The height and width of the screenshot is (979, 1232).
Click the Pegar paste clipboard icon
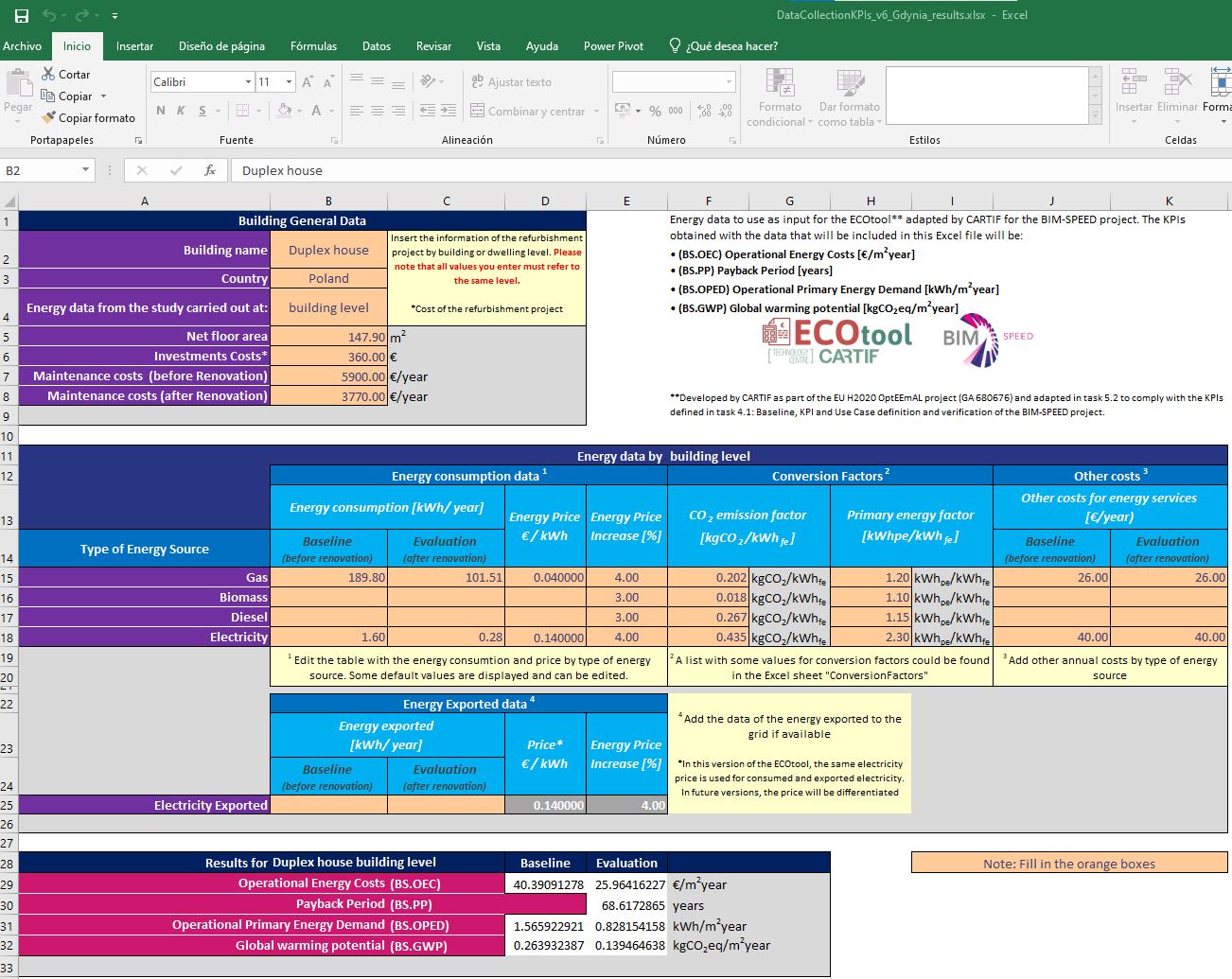tap(18, 83)
